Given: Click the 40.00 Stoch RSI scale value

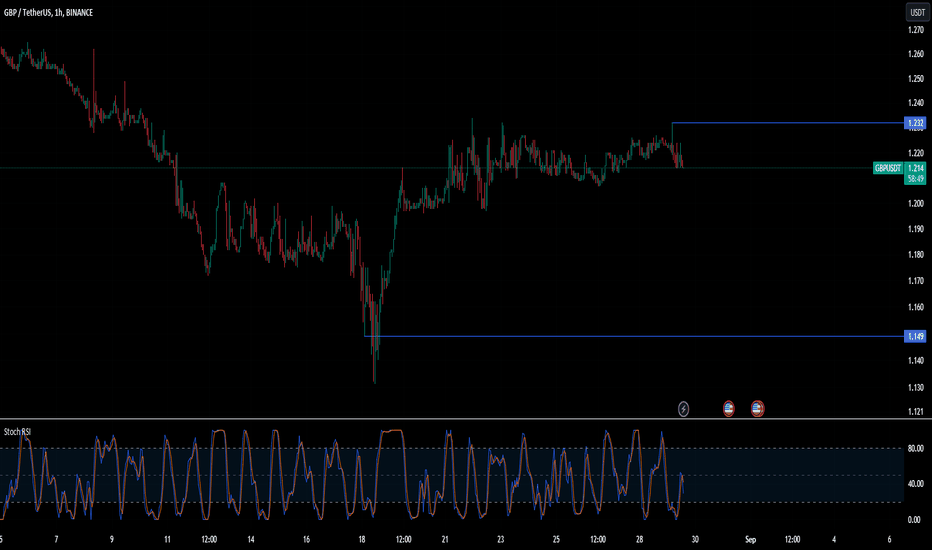Looking at the screenshot, I should click(915, 484).
